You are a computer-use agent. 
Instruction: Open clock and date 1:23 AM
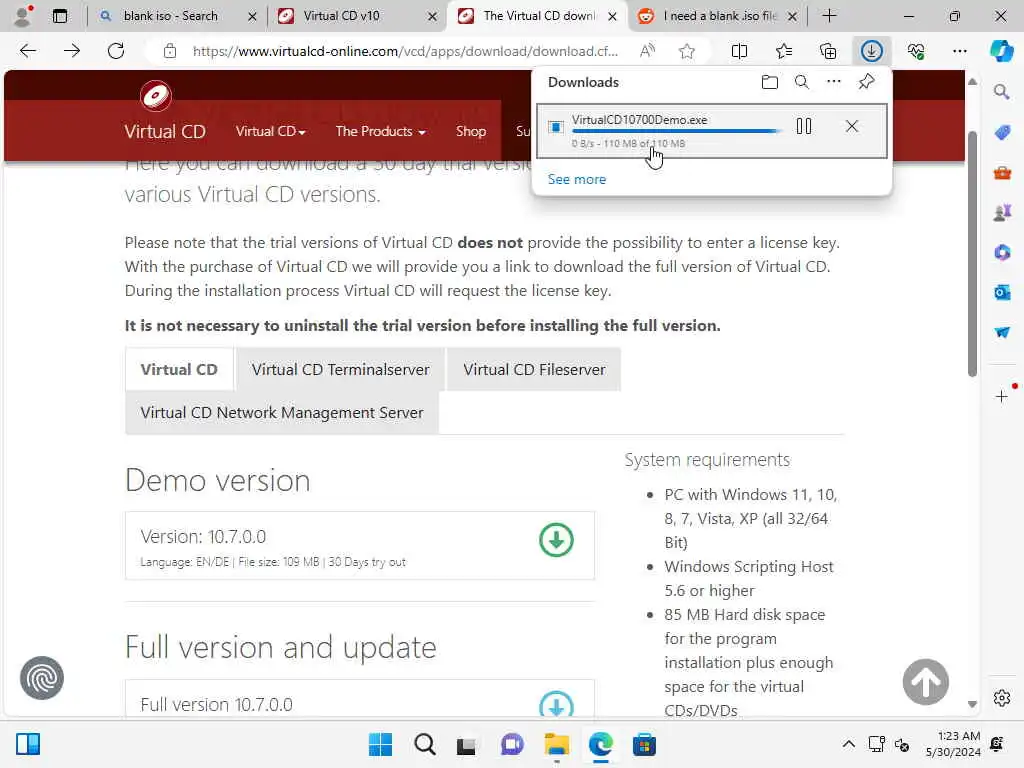(953, 744)
